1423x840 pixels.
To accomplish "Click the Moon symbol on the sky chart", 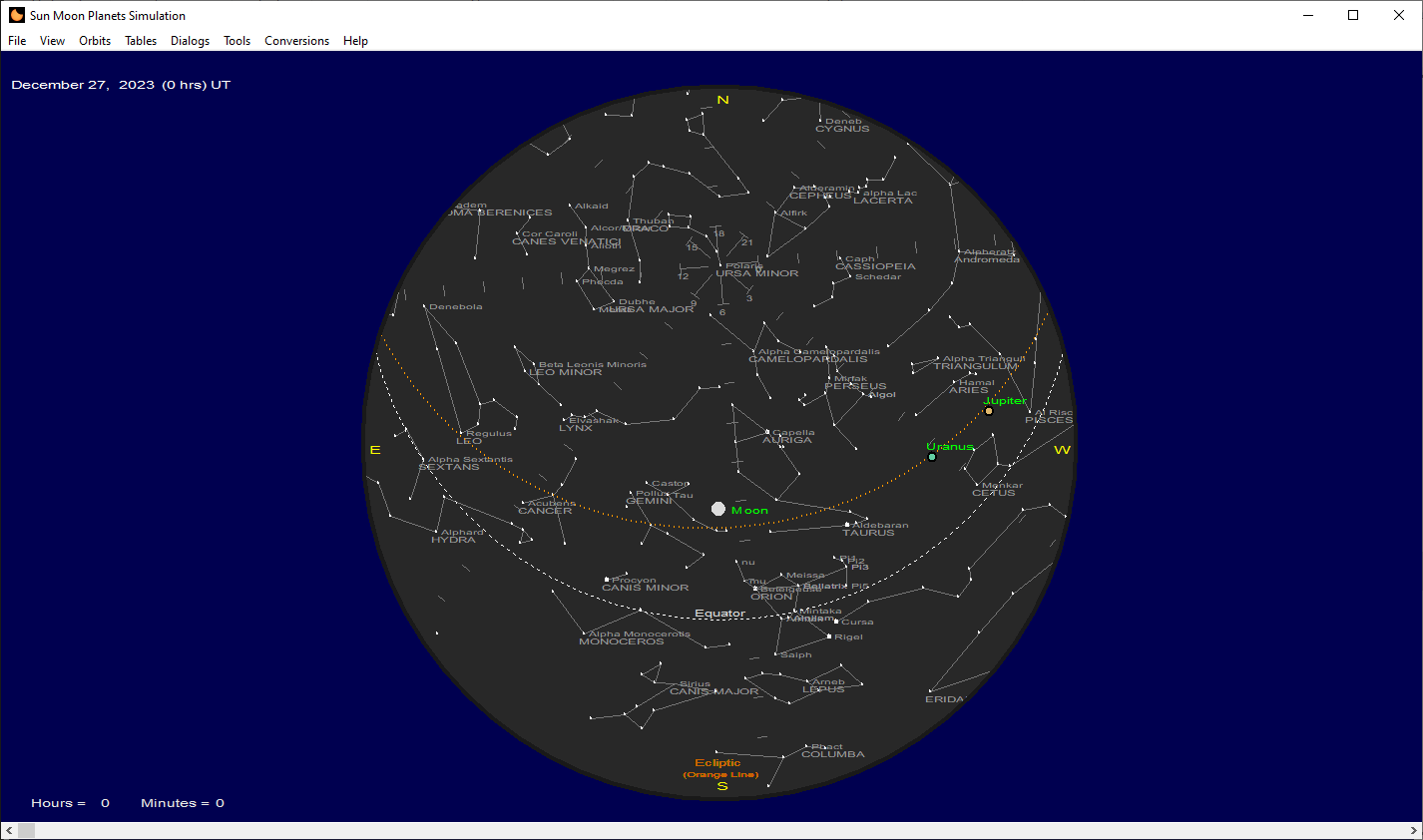I will pyautogui.click(x=718, y=508).
